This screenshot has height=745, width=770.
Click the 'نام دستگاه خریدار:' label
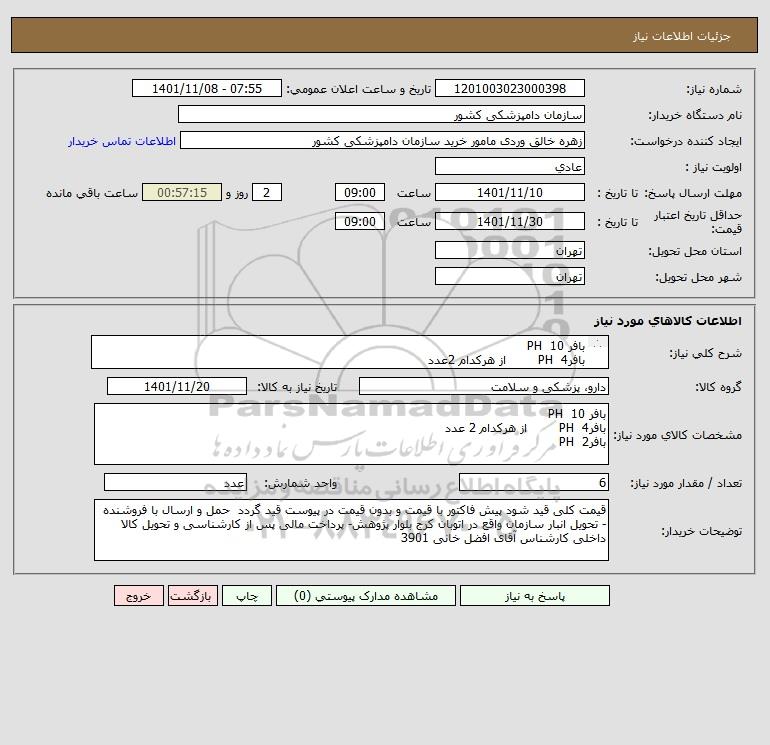[x=695, y=115]
